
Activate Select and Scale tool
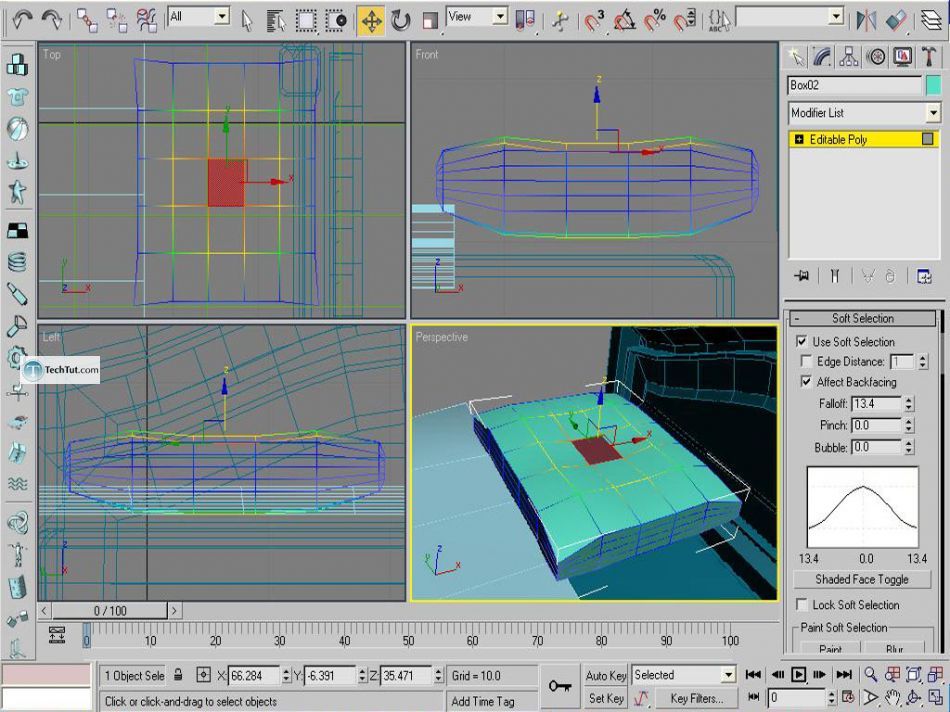tap(430, 21)
